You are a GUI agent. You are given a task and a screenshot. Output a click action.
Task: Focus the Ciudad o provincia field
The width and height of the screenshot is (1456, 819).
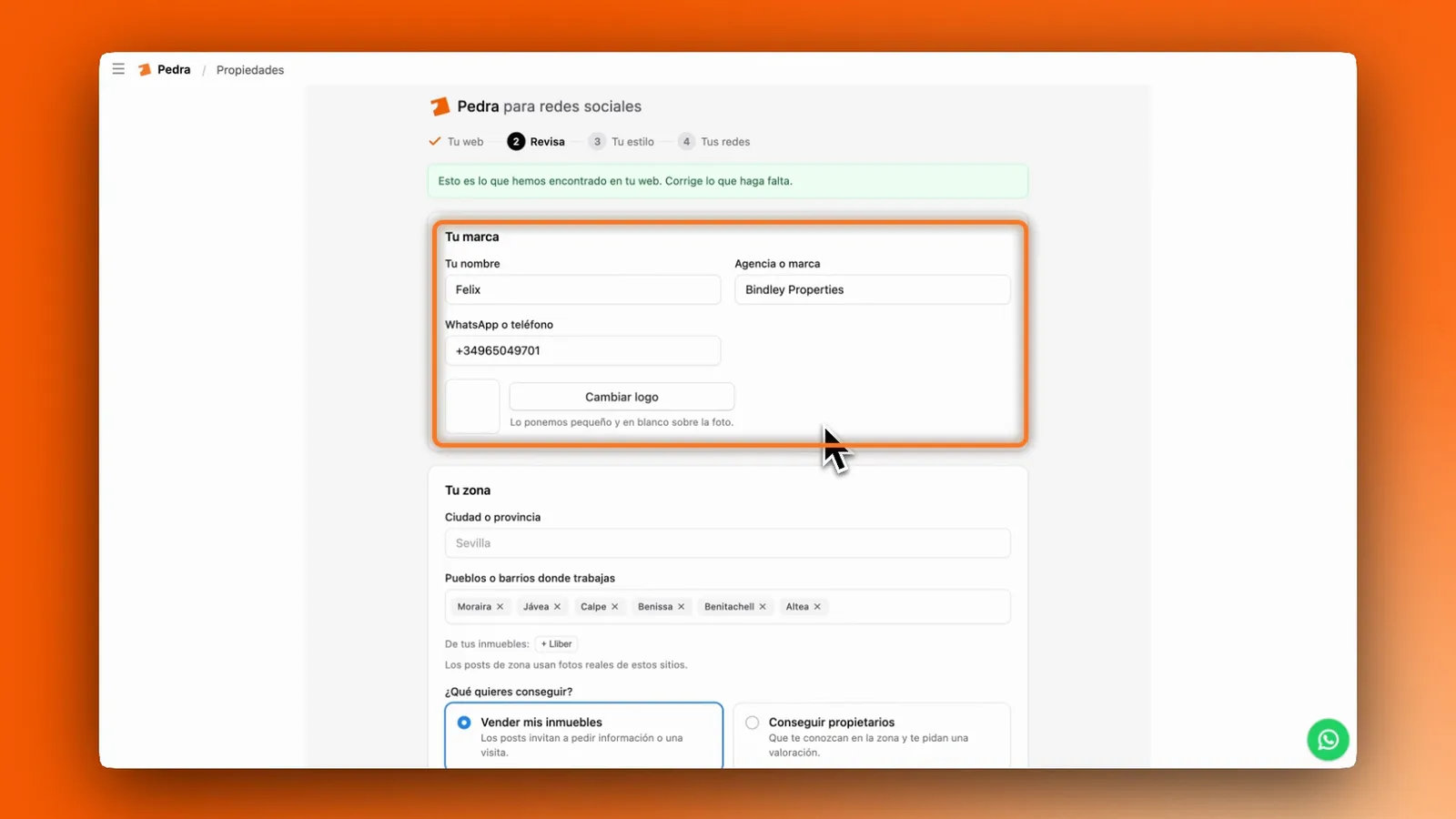pyautogui.click(x=727, y=543)
